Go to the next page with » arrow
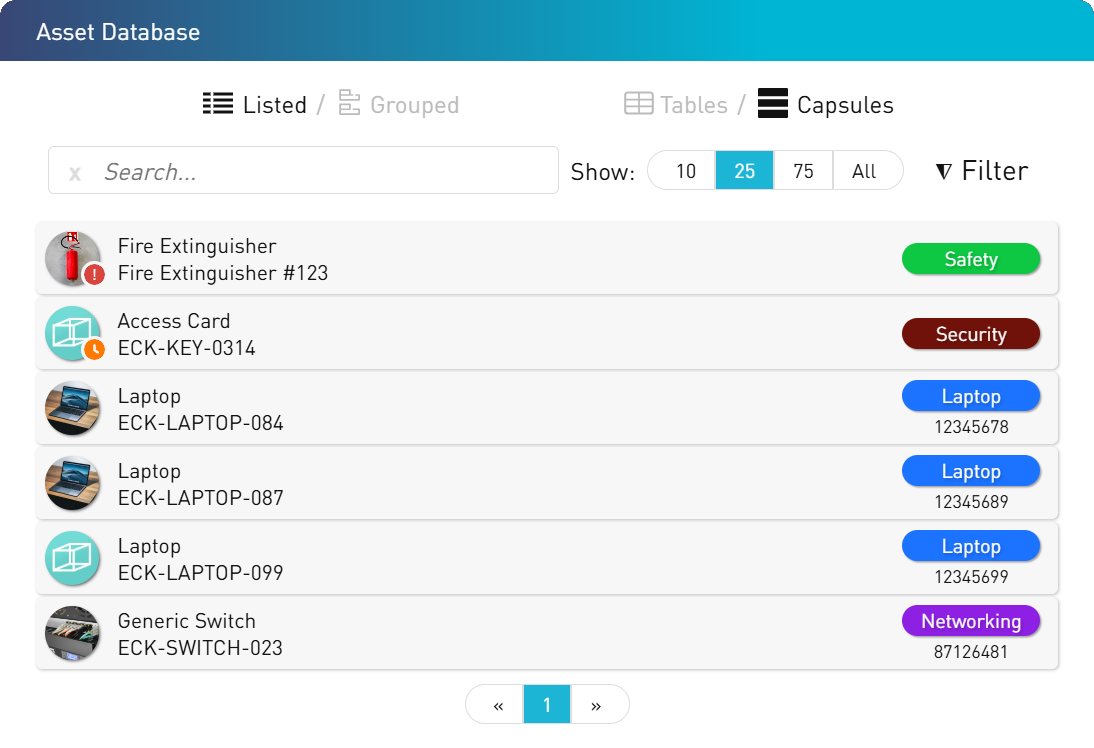 click(597, 705)
